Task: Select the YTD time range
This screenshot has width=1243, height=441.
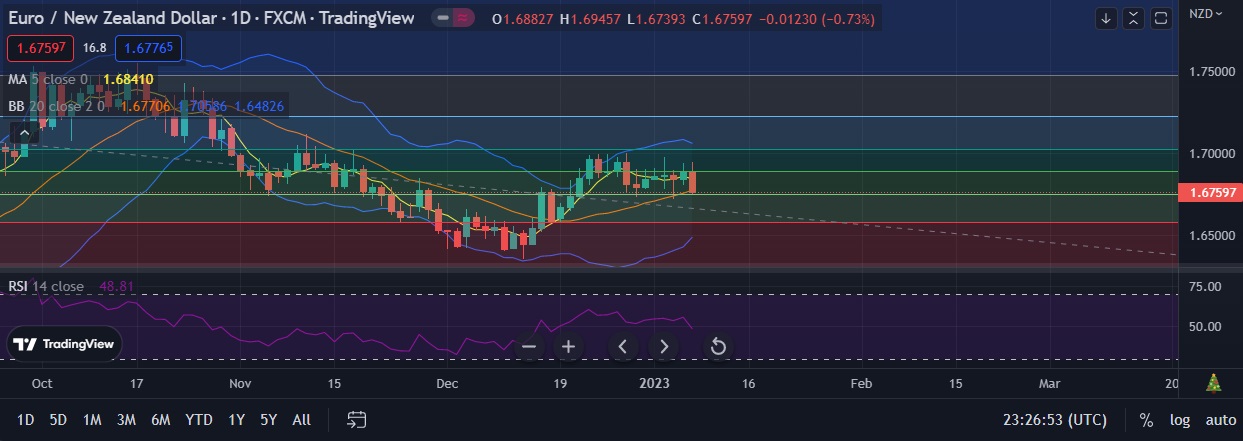Action: click(x=199, y=420)
